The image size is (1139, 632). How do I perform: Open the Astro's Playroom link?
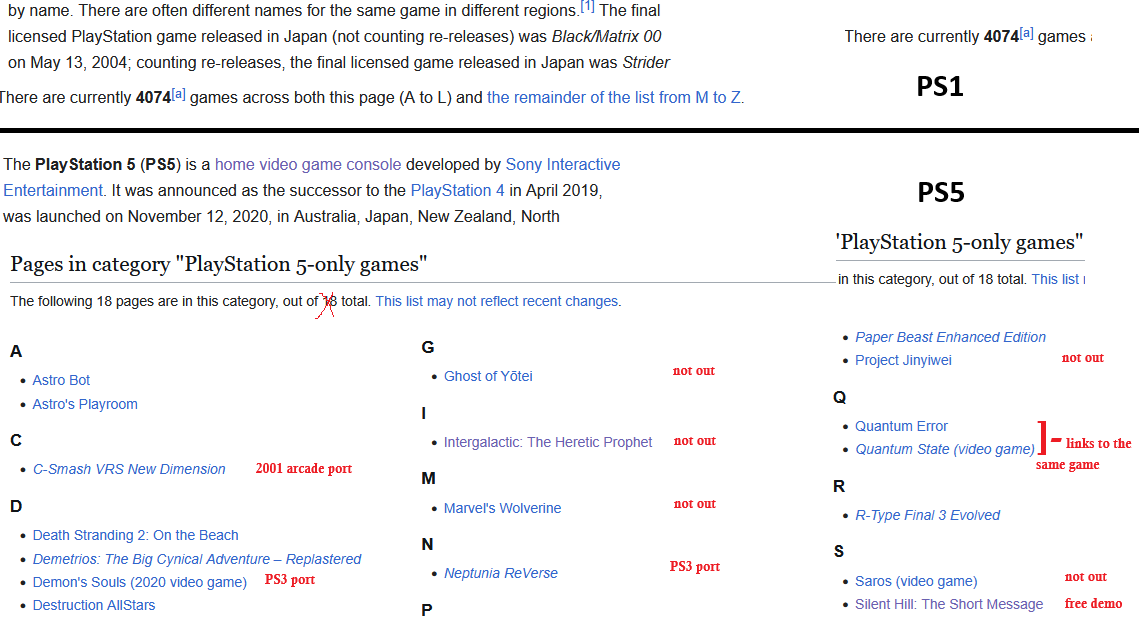tap(85, 404)
